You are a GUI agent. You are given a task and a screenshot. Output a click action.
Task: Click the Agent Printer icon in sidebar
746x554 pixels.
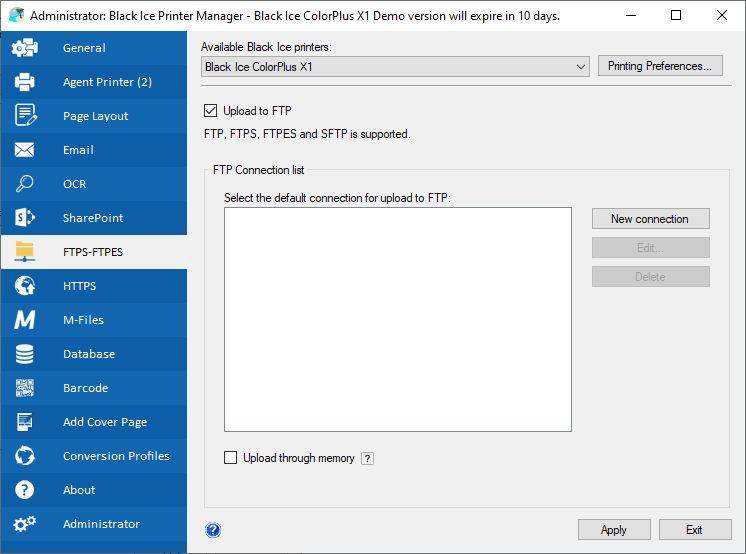click(25, 82)
